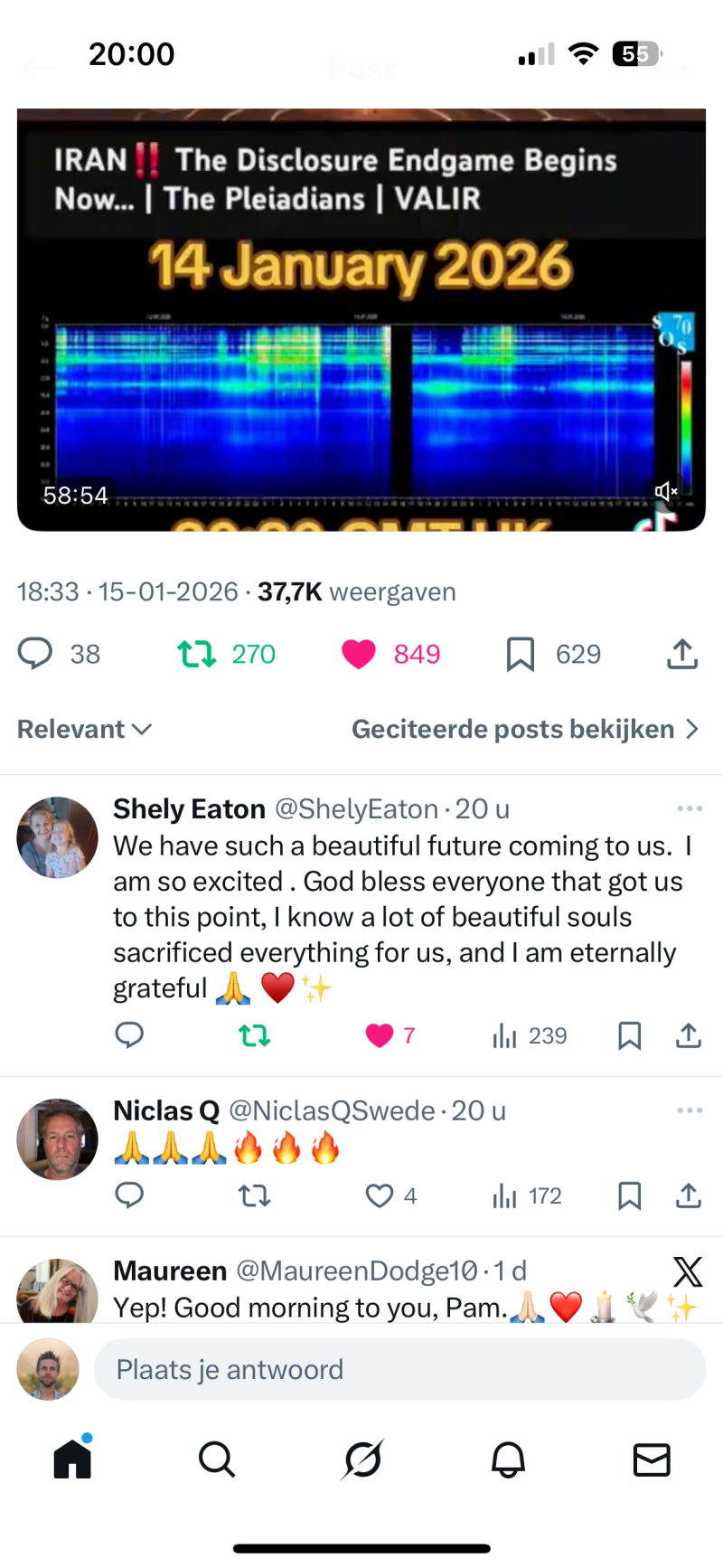The height and width of the screenshot is (1568, 723).
Task: Open @NiclasQSwede profile handle
Action: click(332, 1110)
